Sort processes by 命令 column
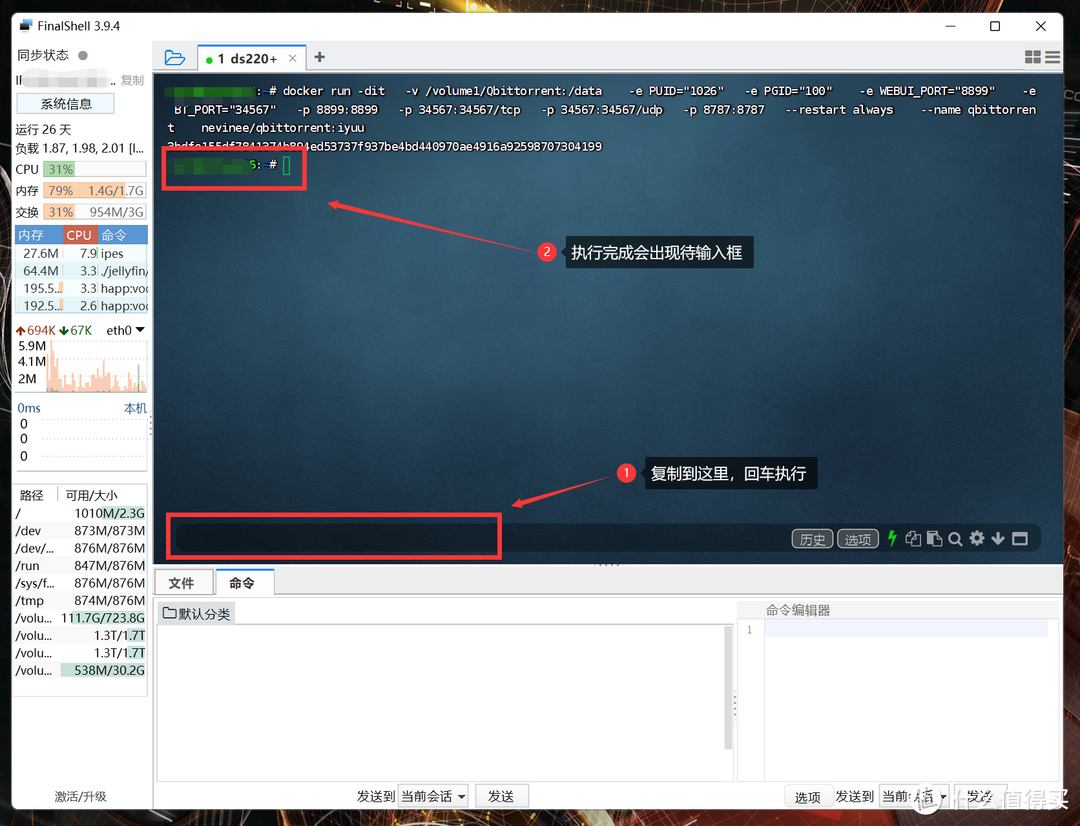 point(122,235)
